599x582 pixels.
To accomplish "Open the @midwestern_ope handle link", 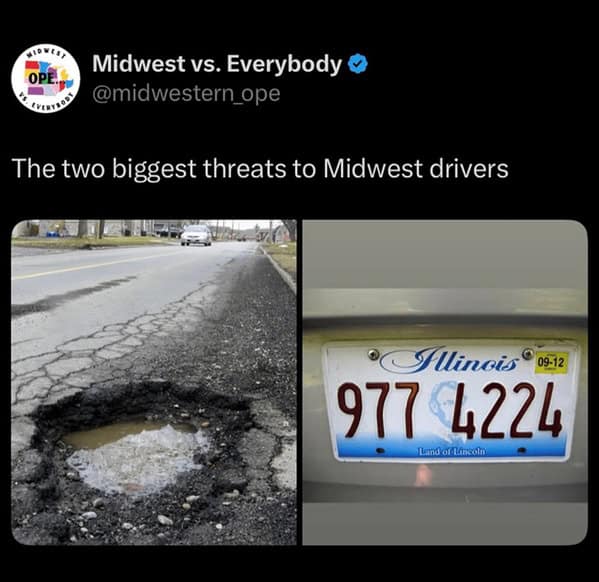I will point(186,94).
